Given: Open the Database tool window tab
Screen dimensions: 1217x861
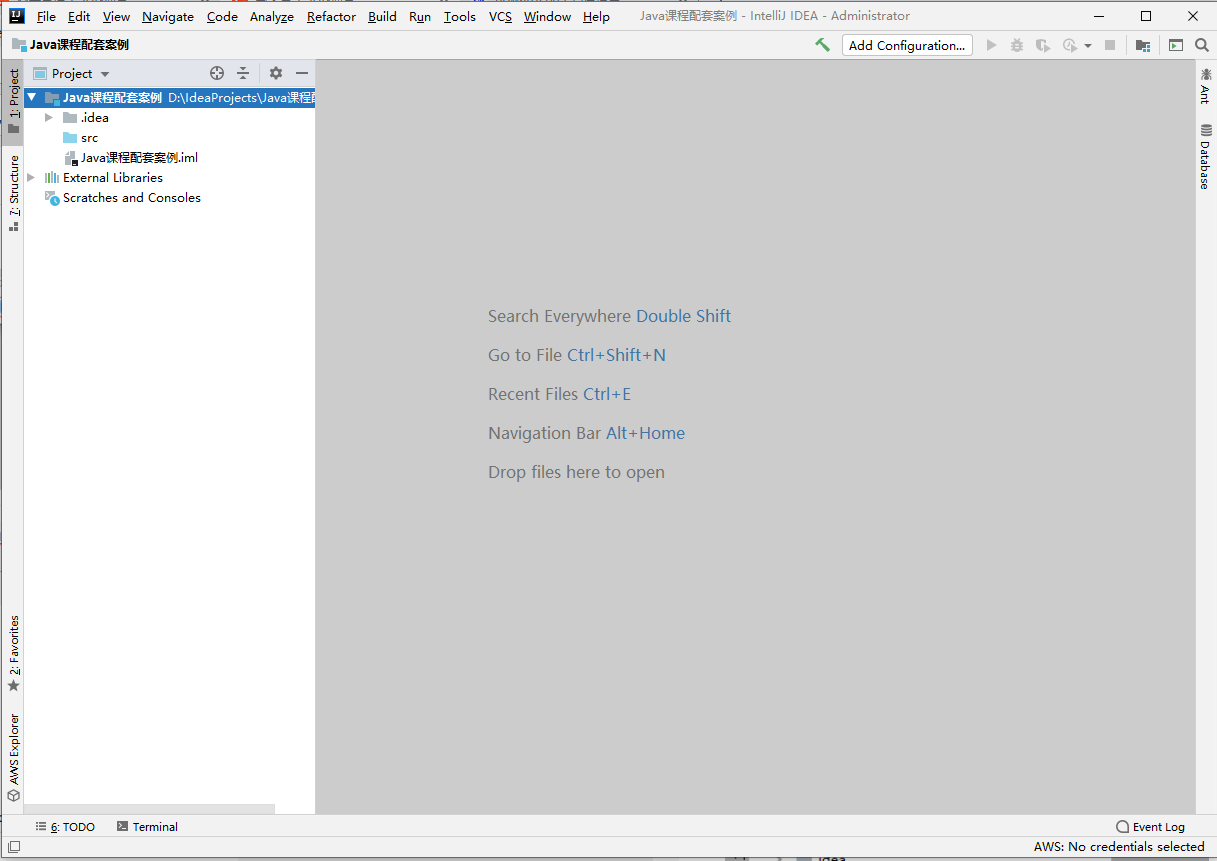Looking at the screenshot, I should [1205, 157].
